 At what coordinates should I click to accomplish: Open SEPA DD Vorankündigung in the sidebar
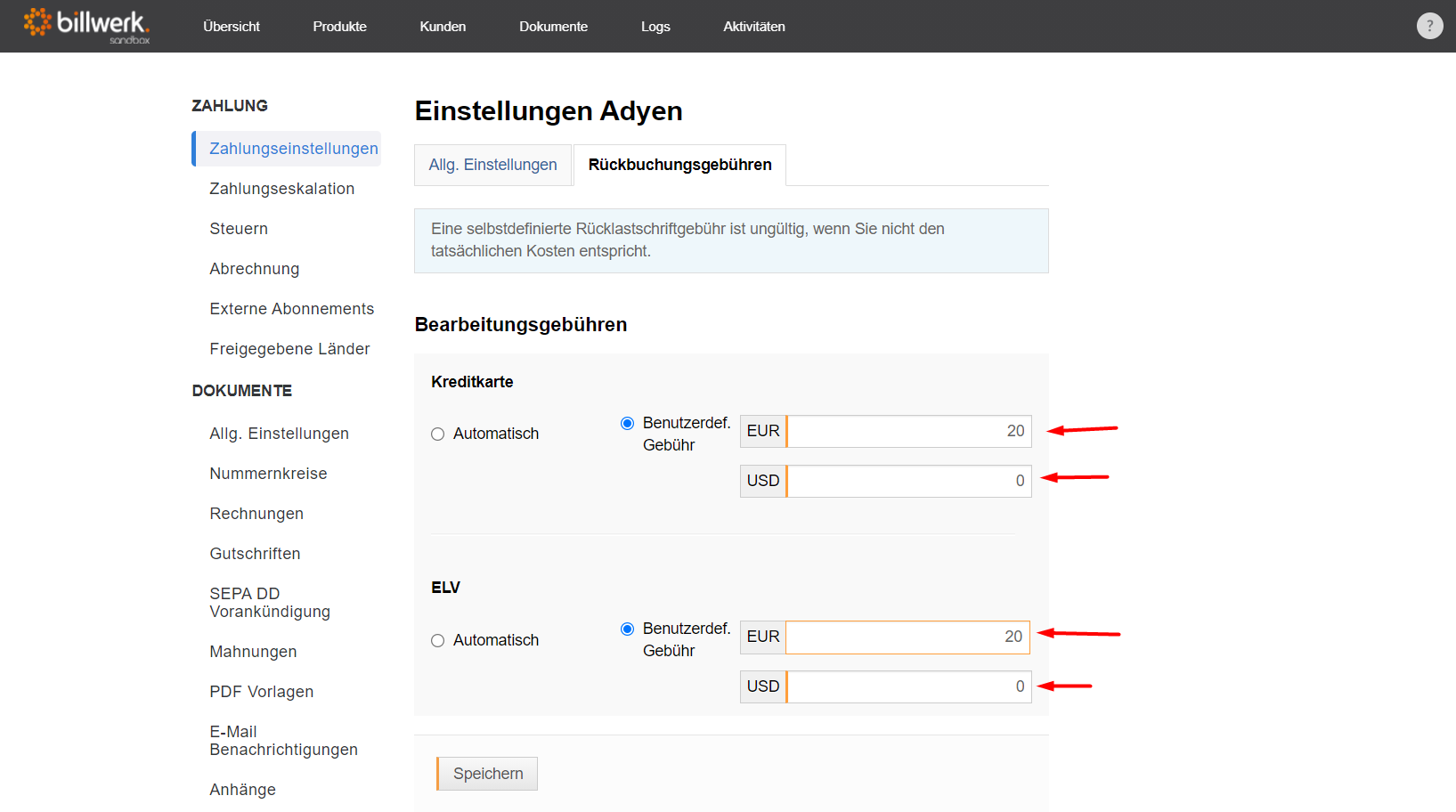[270, 603]
